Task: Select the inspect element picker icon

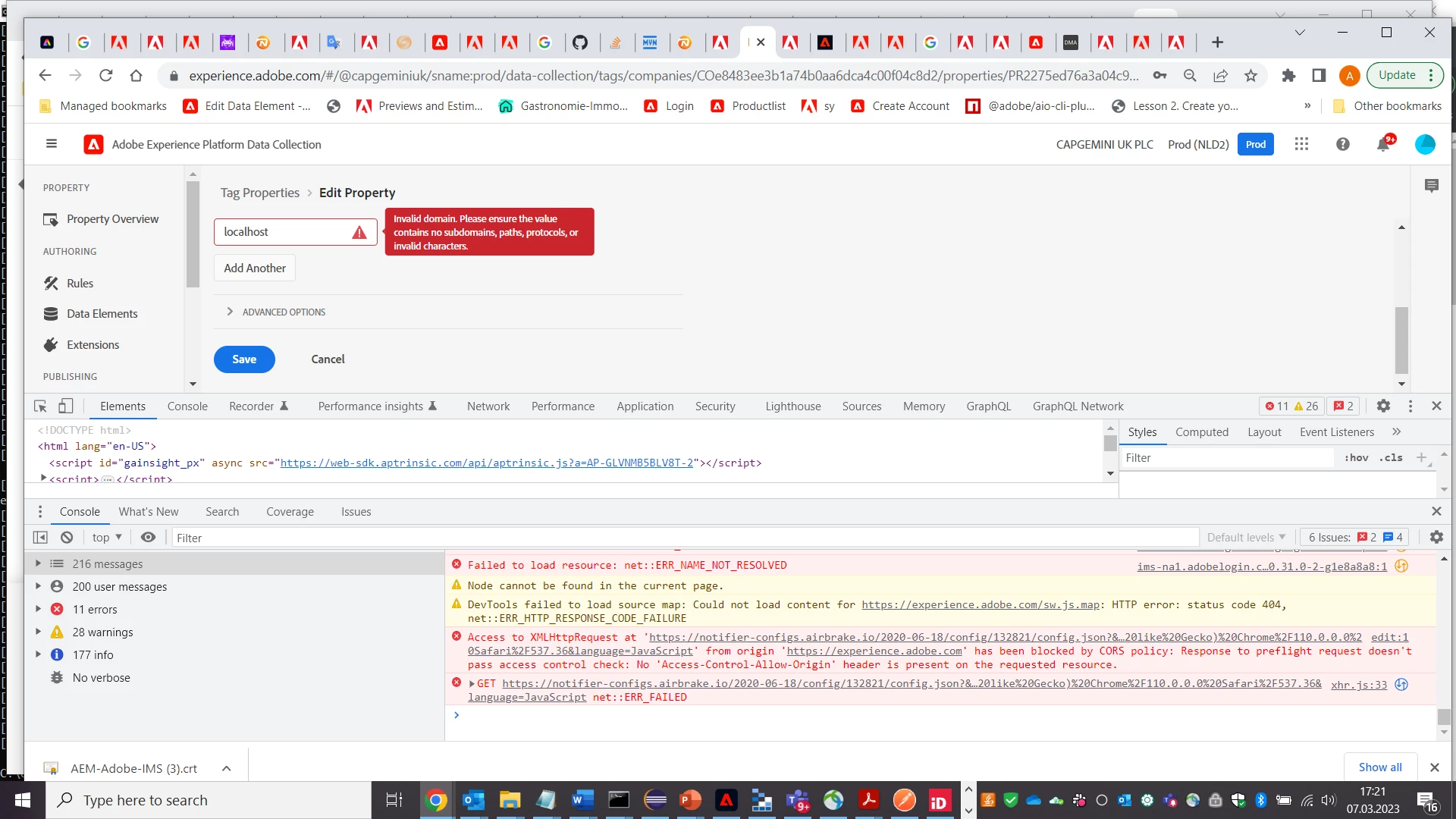Action: (x=41, y=406)
